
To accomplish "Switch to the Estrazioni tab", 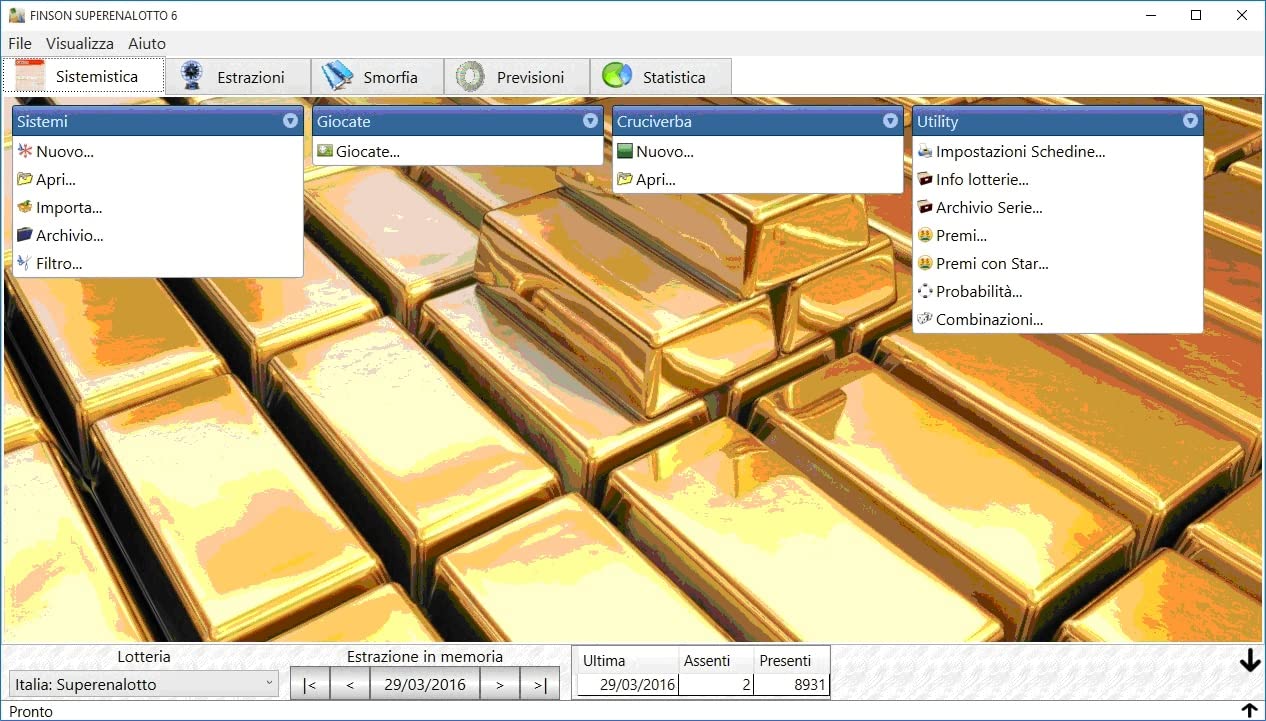I will [238, 77].
